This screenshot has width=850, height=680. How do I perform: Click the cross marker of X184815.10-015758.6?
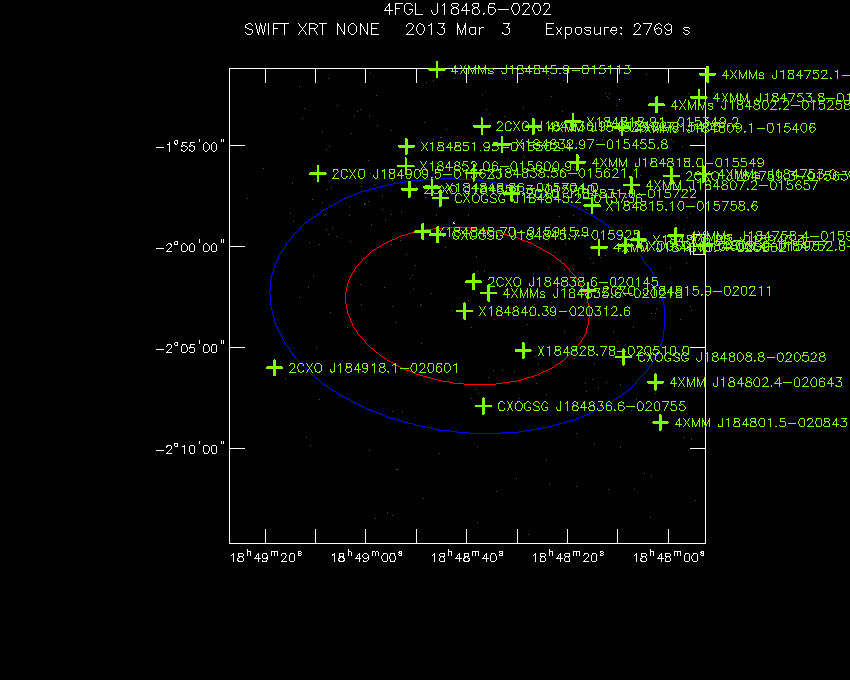[591, 206]
